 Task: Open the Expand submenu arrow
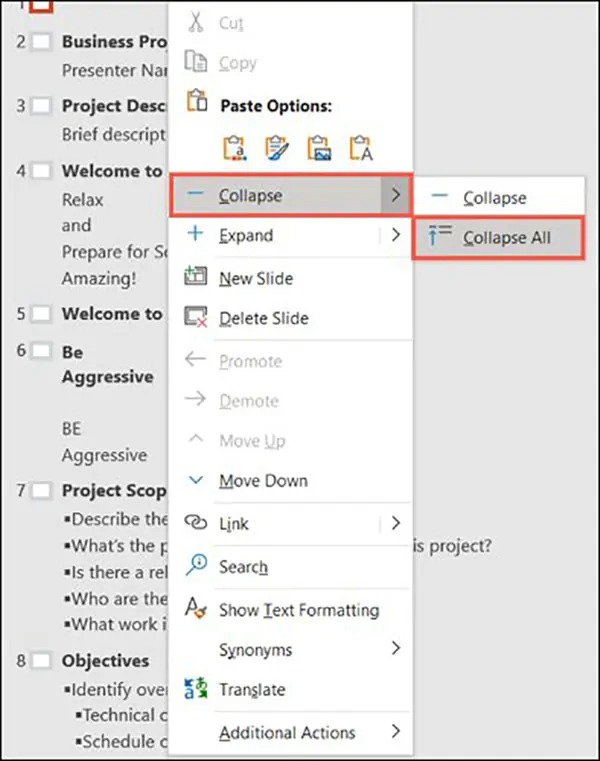pos(396,235)
